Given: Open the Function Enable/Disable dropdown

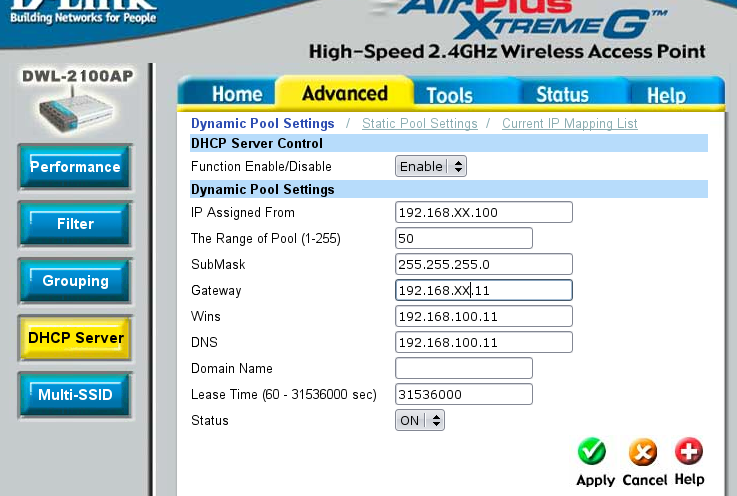Looking at the screenshot, I should [431, 166].
